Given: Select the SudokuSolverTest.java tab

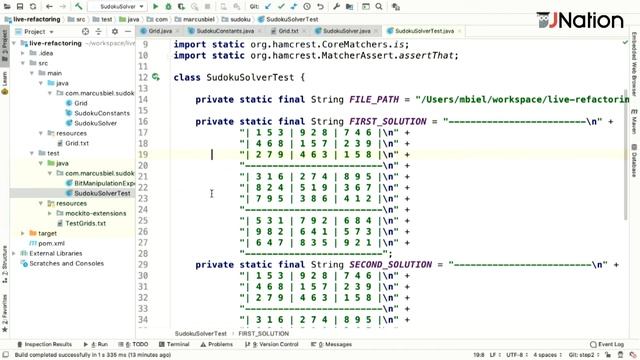Looking at the screenshot, I should pos(424,31).
